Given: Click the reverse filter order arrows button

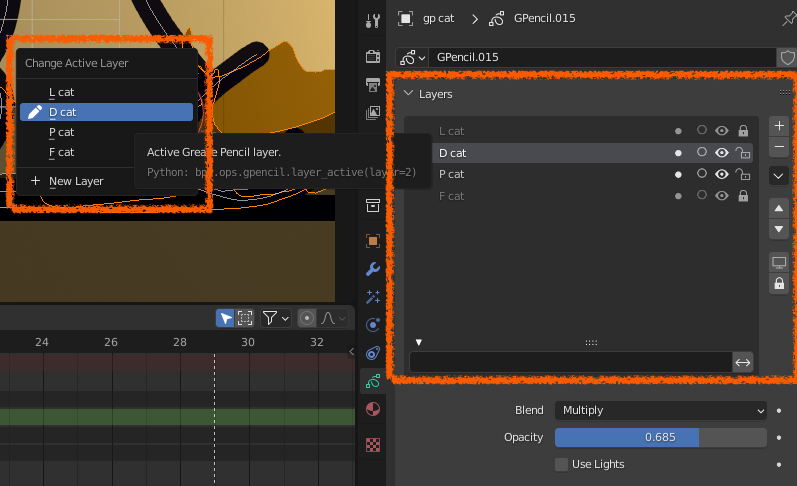Looking at the screenshot, I should 743,362.
